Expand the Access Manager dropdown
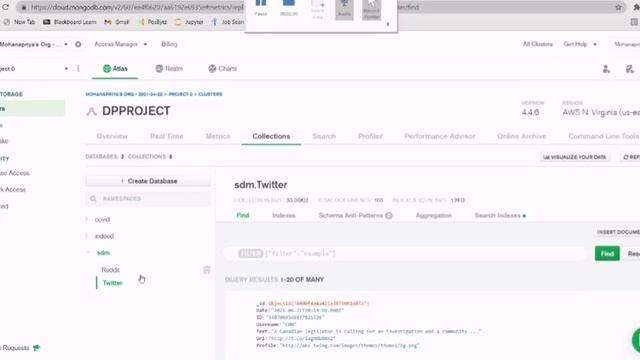The image size is (640, 360). [x=121, y=44]
